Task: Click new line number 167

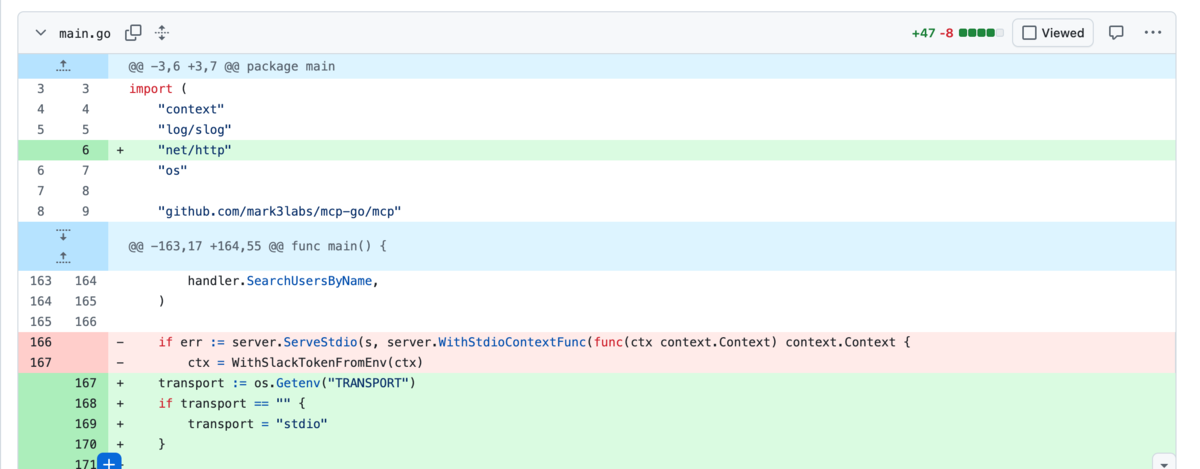Action: pyautogui.click(x=86, y=383)
